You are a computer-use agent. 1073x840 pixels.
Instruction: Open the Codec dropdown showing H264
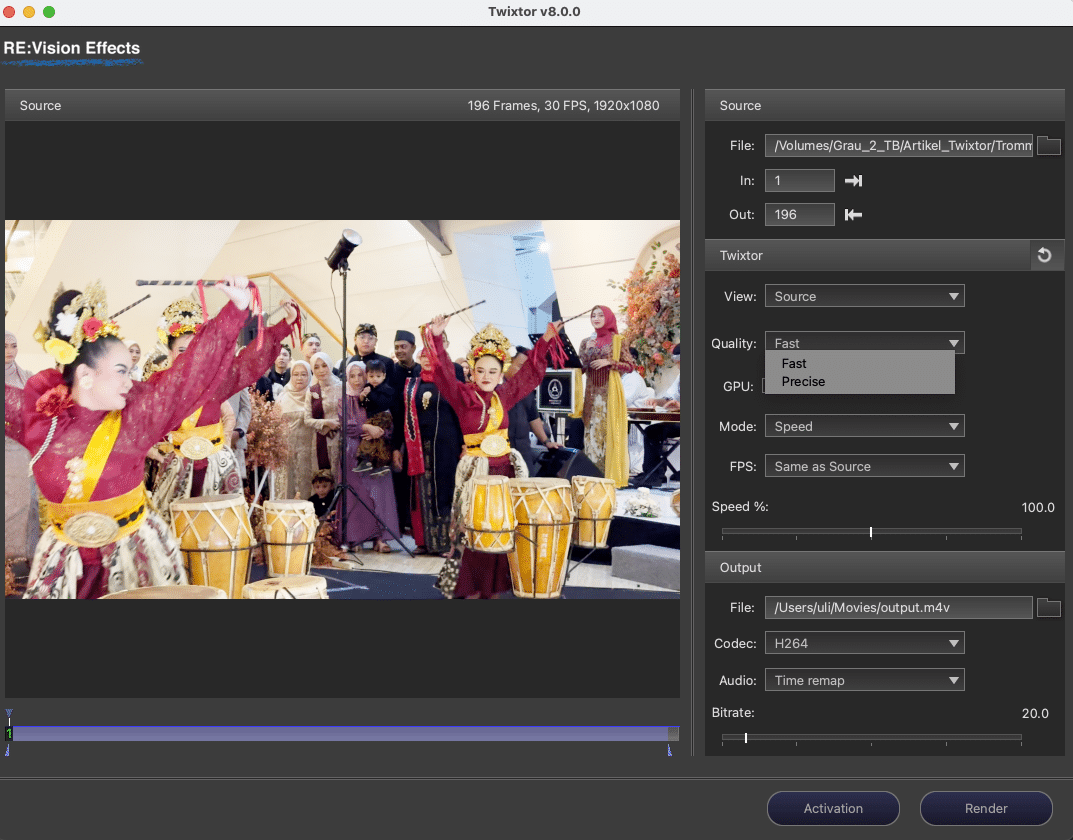click(864, 642)
